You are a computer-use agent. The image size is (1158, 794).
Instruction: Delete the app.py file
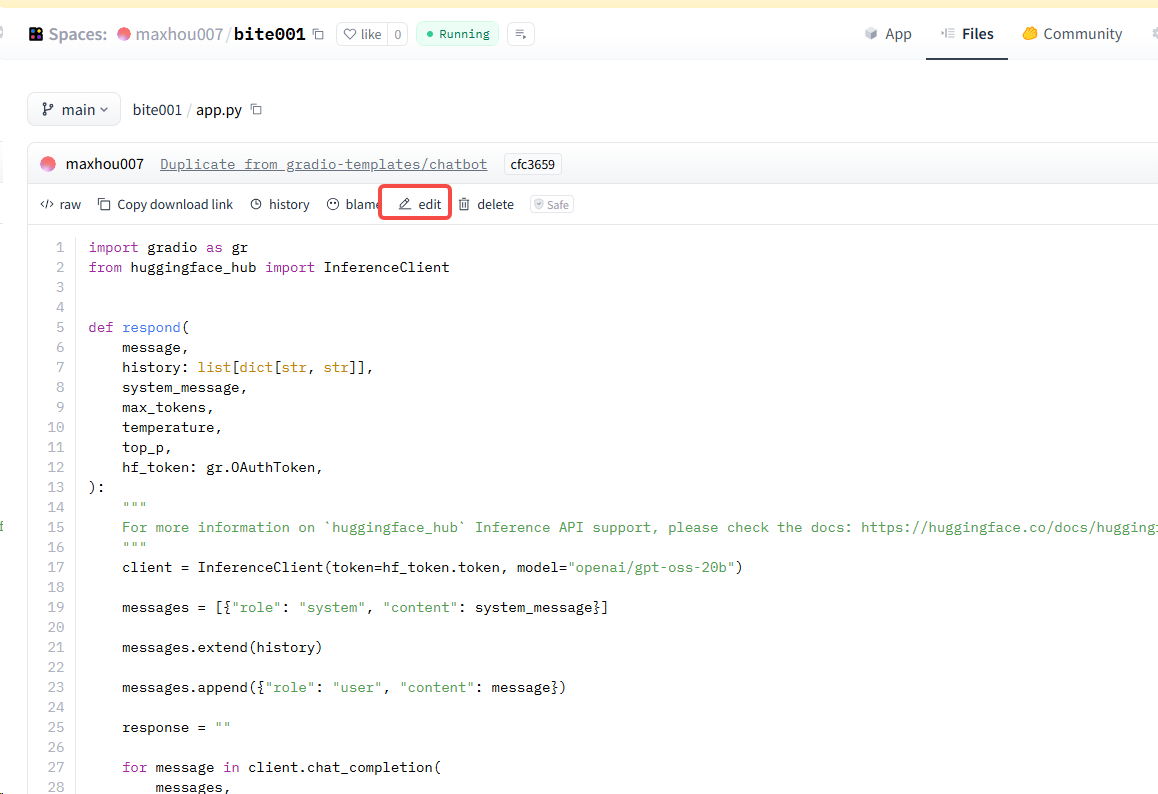486,205
